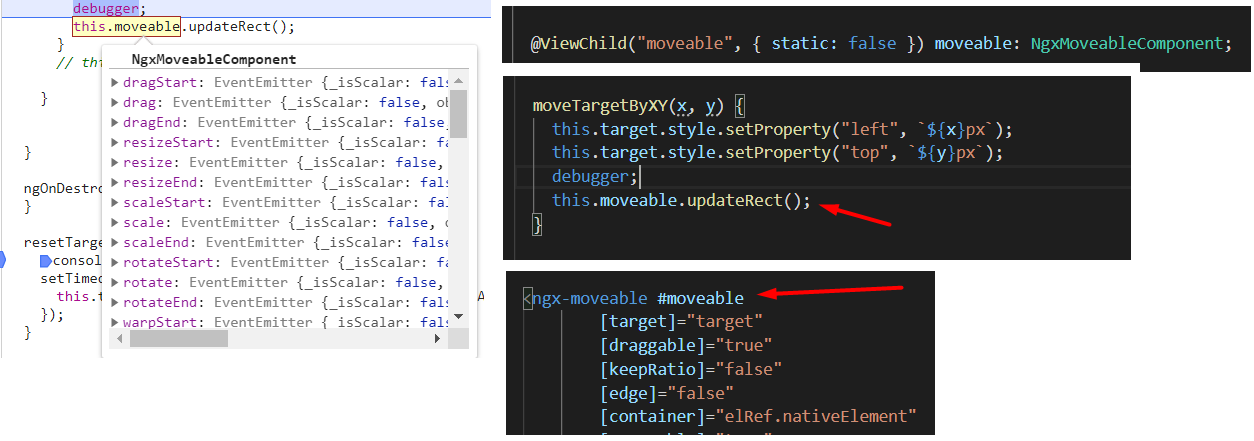Expand the rotateEnd EventEmitter property
The width and height of the screenshot is (1254, 441).
click(115, 302)
